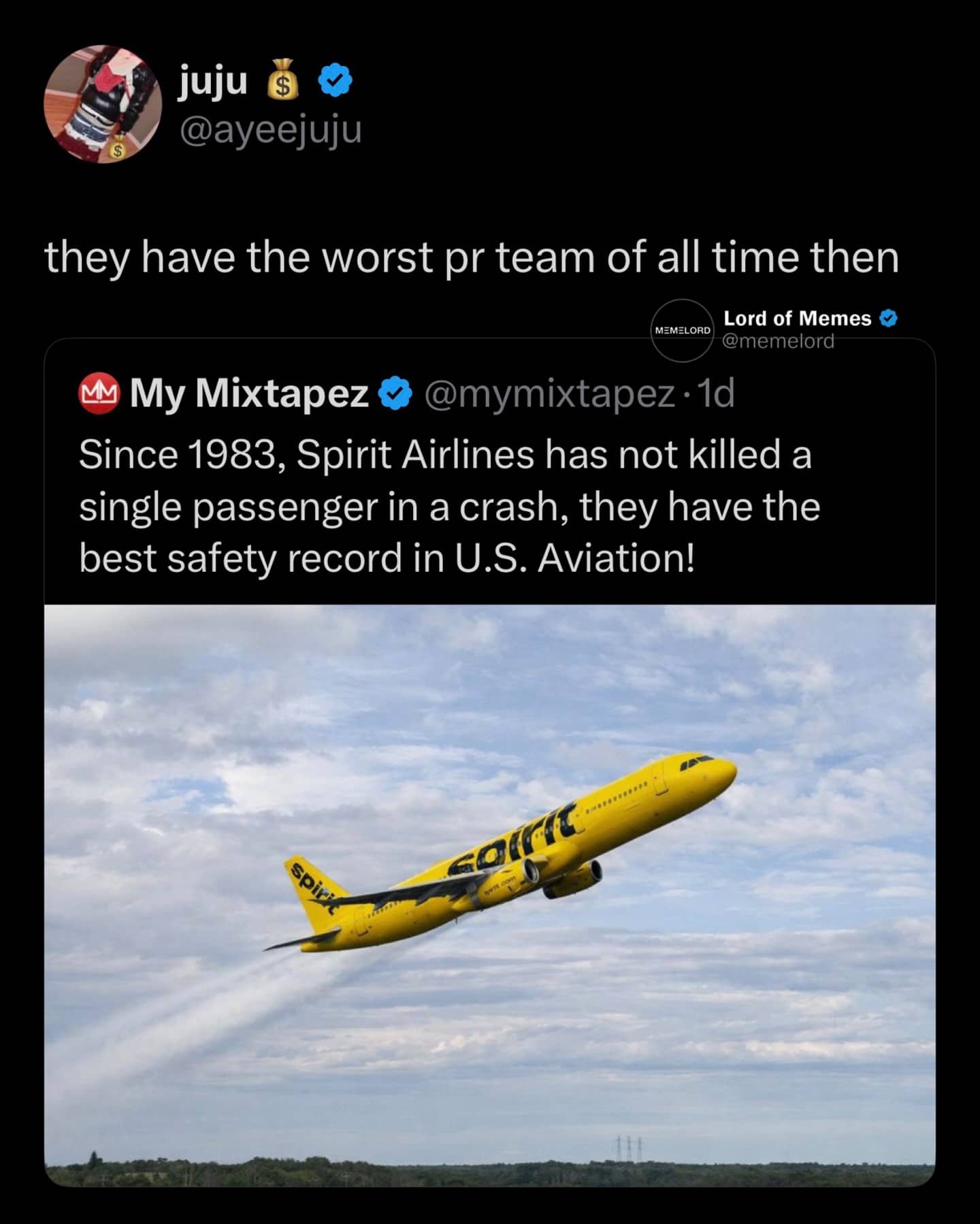Open the quoted Spirit Airlines tweet text
This screenshot has height=1224, width=980.
pos(449,506)
